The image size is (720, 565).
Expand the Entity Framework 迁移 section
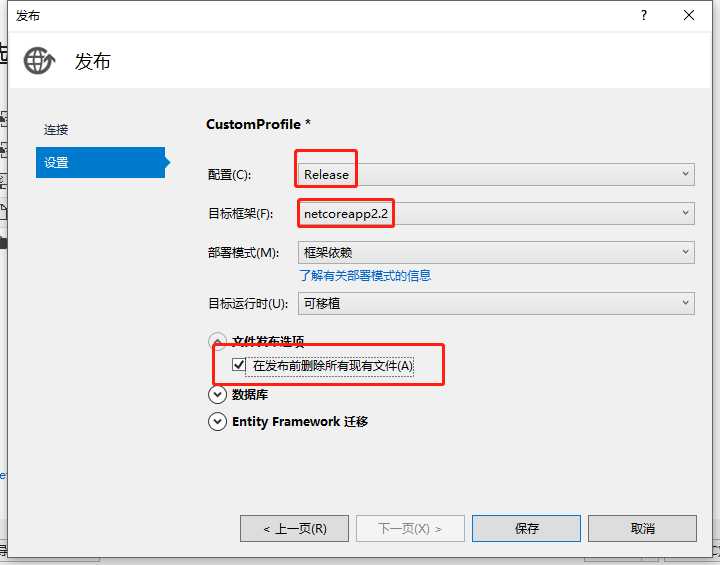217,422
